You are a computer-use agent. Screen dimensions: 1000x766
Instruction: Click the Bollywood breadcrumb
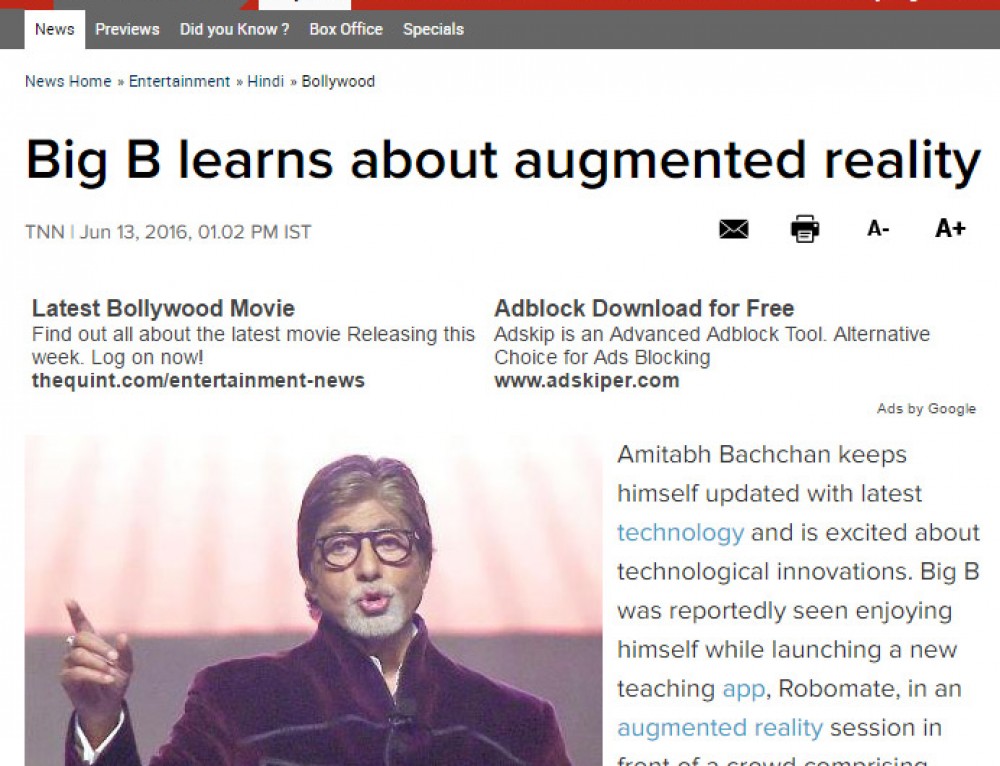pos(338,81)
